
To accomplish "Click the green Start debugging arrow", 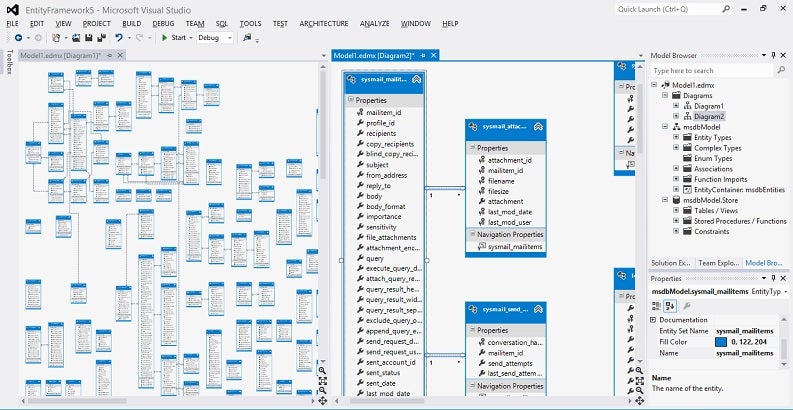I will pyautogui.click(x=164, y=38).
